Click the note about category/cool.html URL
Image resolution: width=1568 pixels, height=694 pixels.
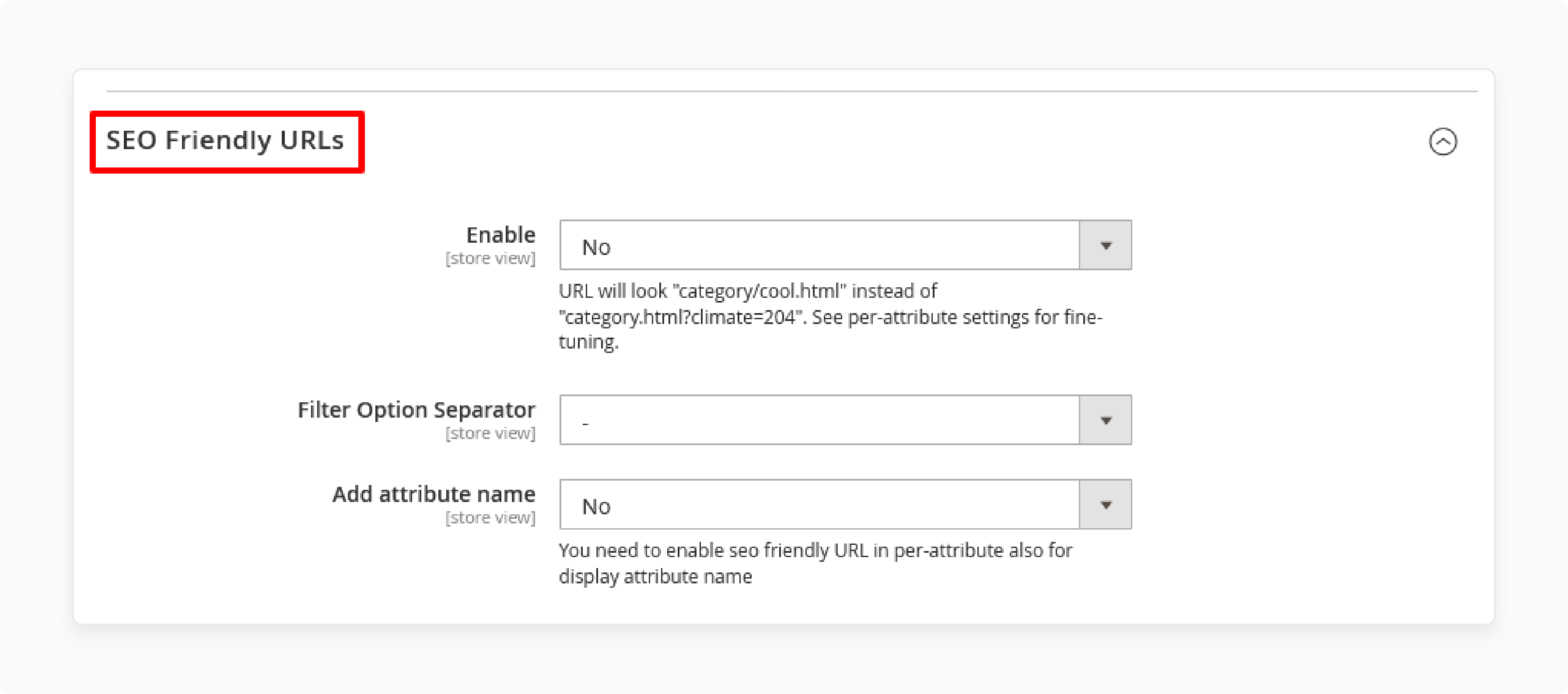[830, 316]
